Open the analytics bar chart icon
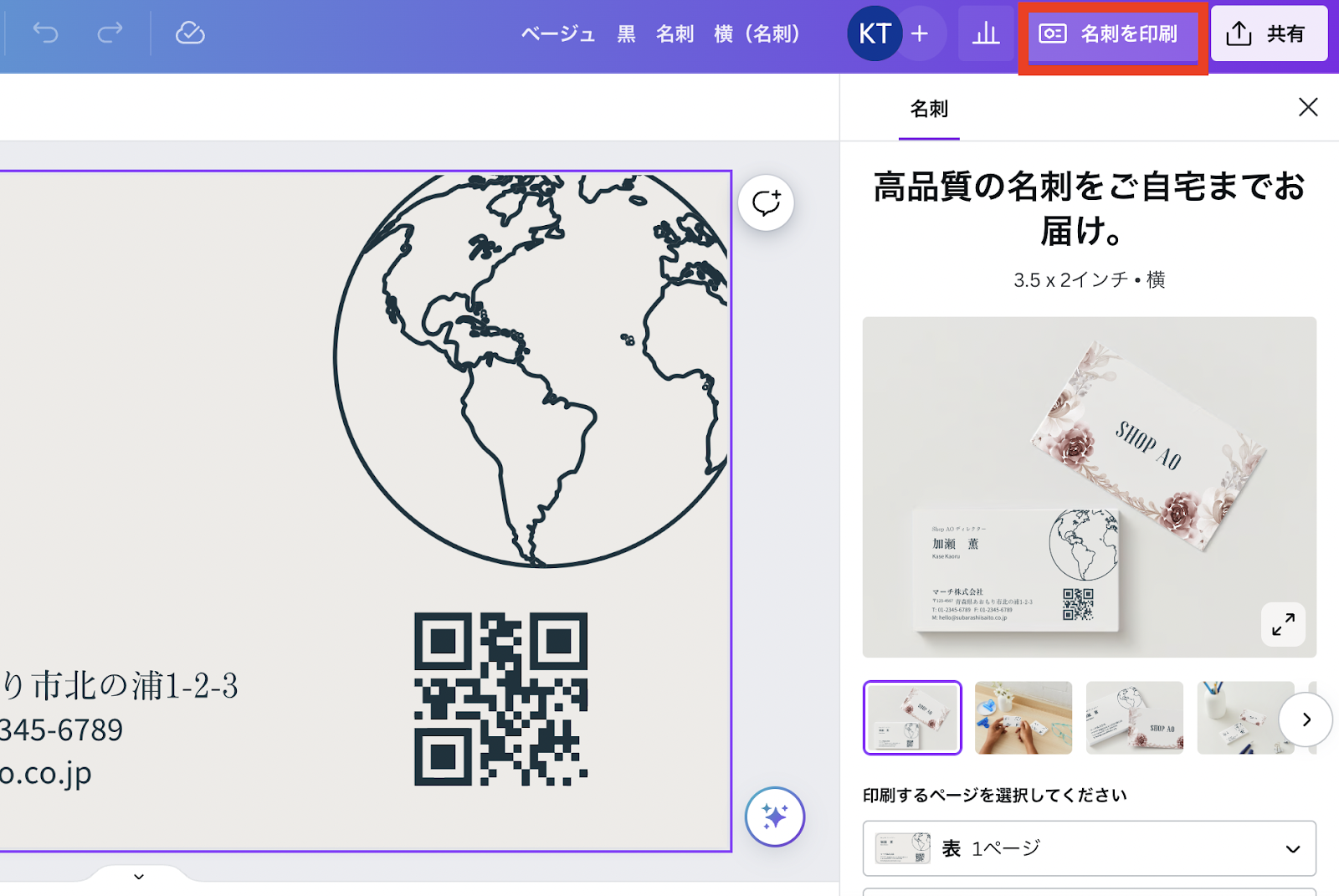Screen dimensions: 1339x896 pyautogui.click(x=986, y=33)
